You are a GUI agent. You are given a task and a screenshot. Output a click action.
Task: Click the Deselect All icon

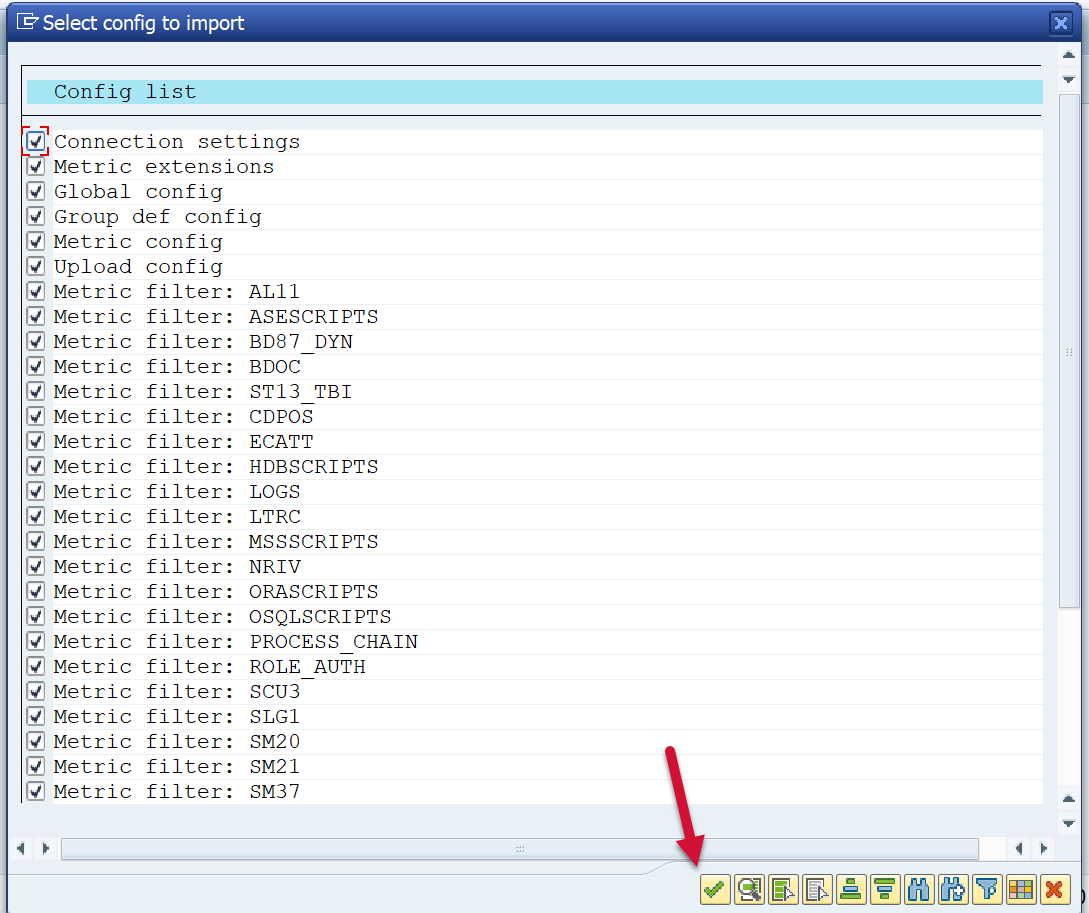817,888
